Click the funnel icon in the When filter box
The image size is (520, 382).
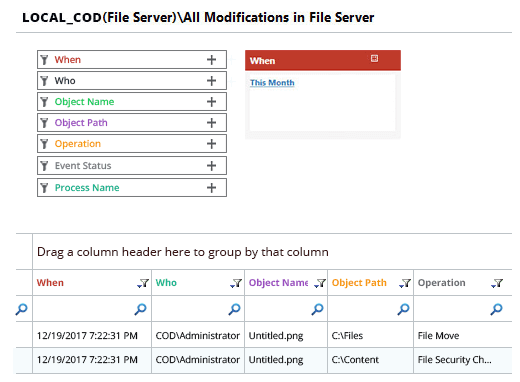tap(44, 60)
